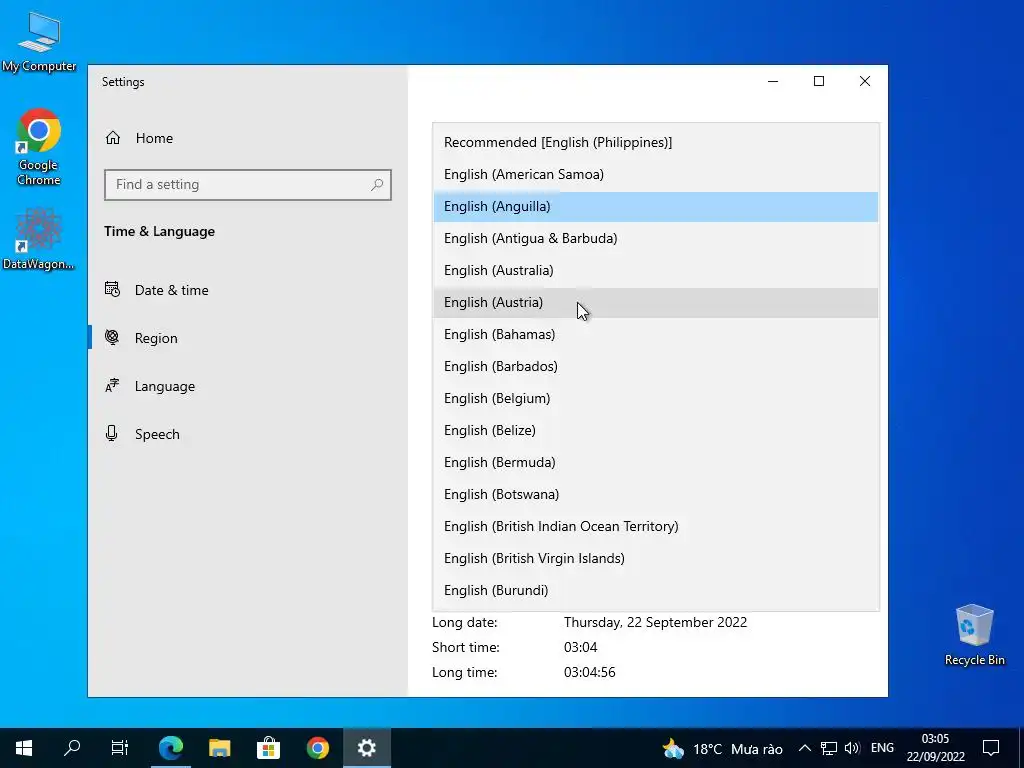Choose English (Bermuda) entry
Image resolution: width=1024 pixels, height=768 pixels.
tap(656, 462)
